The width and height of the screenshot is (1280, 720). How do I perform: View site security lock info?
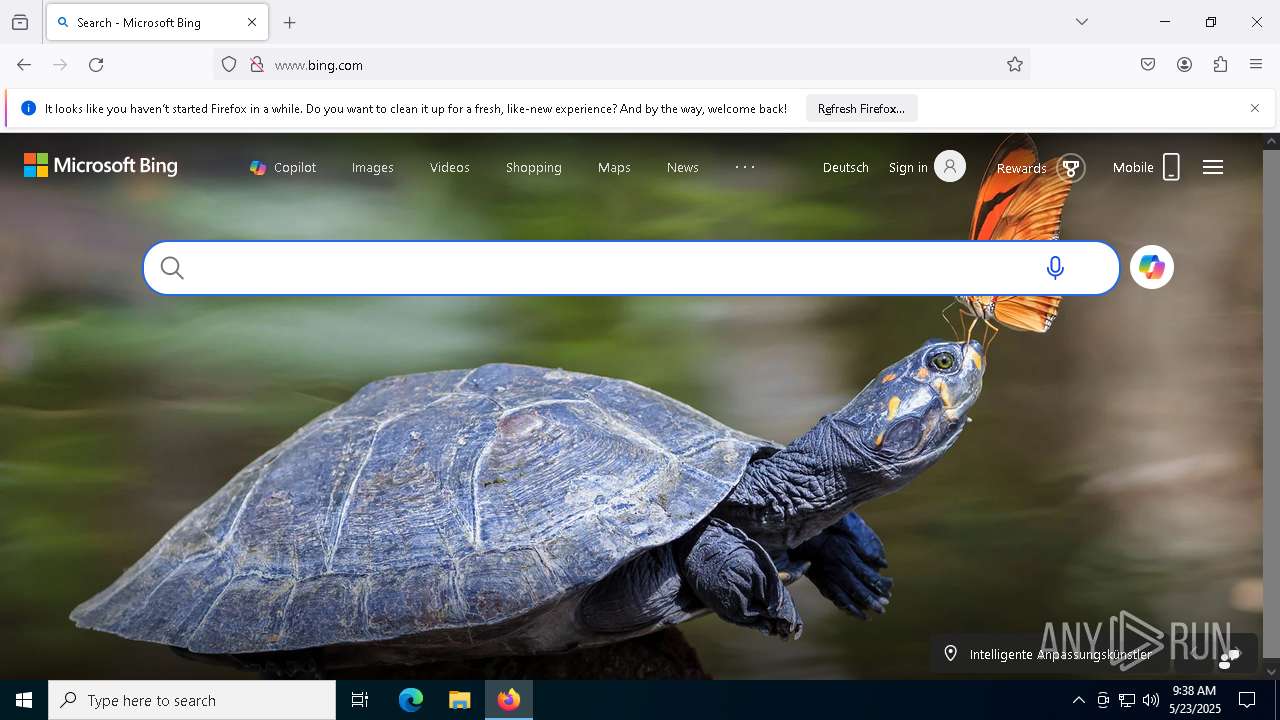257,65
